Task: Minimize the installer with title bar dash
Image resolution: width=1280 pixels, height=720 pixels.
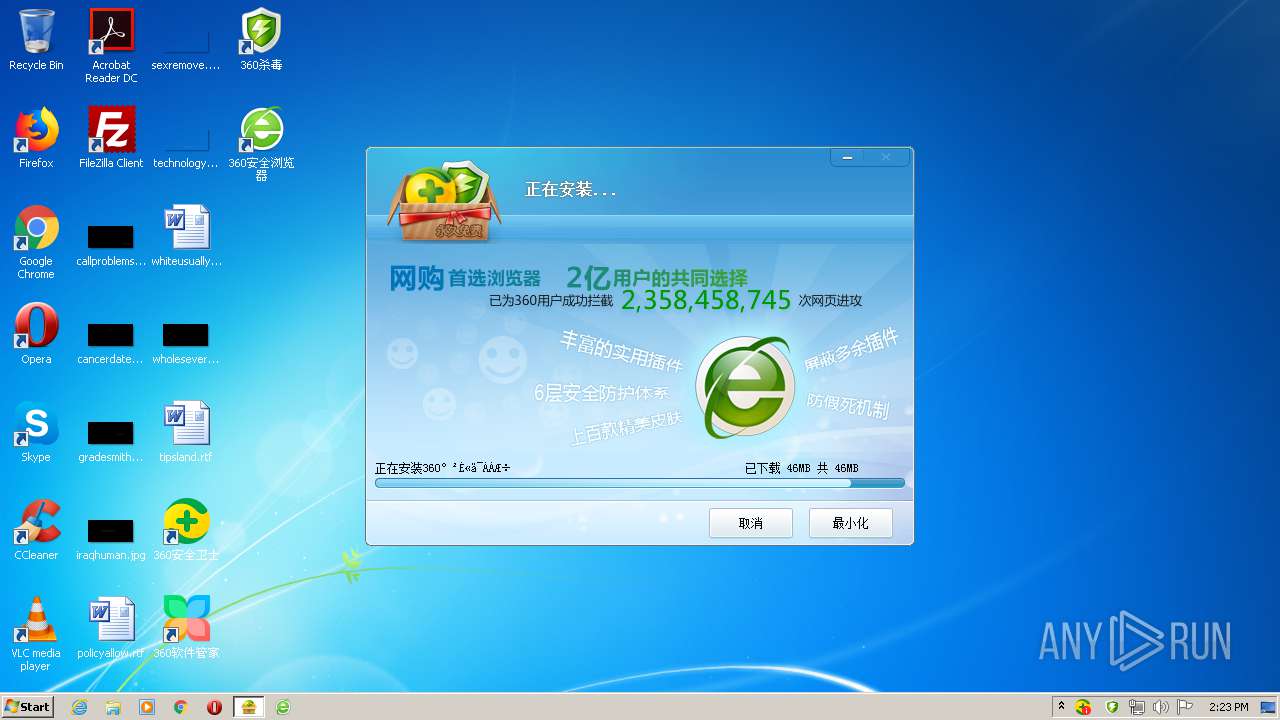Action: pyautogui.click(x=847, y=157)
